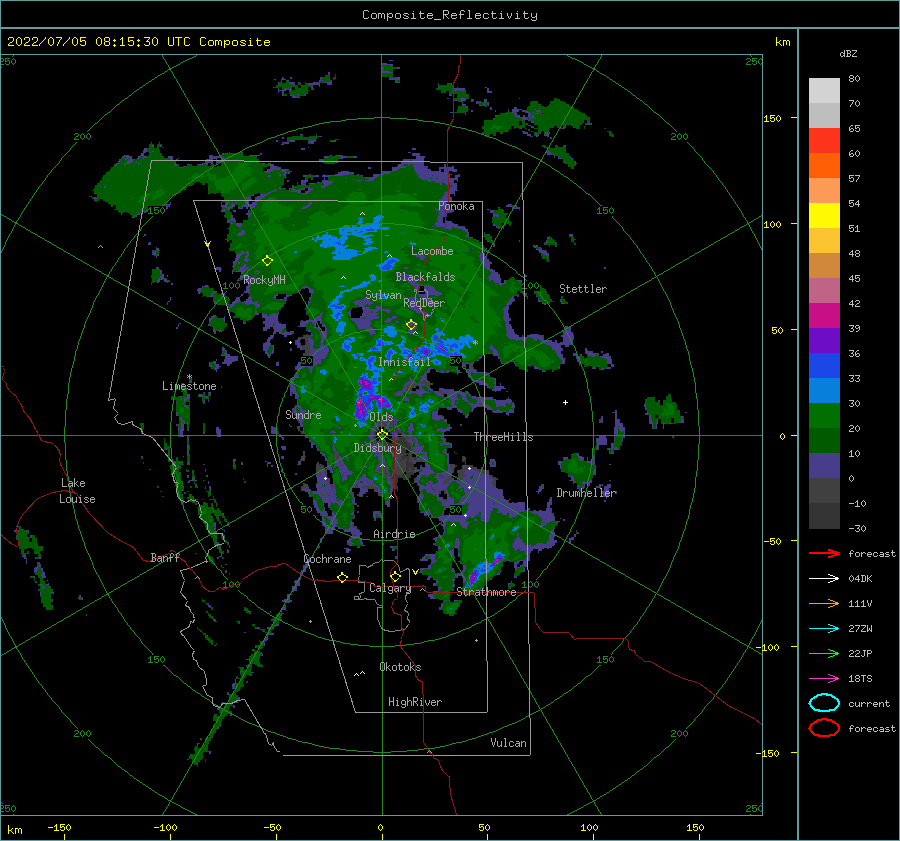Click the ThreeHills town label

pos(503,437)
